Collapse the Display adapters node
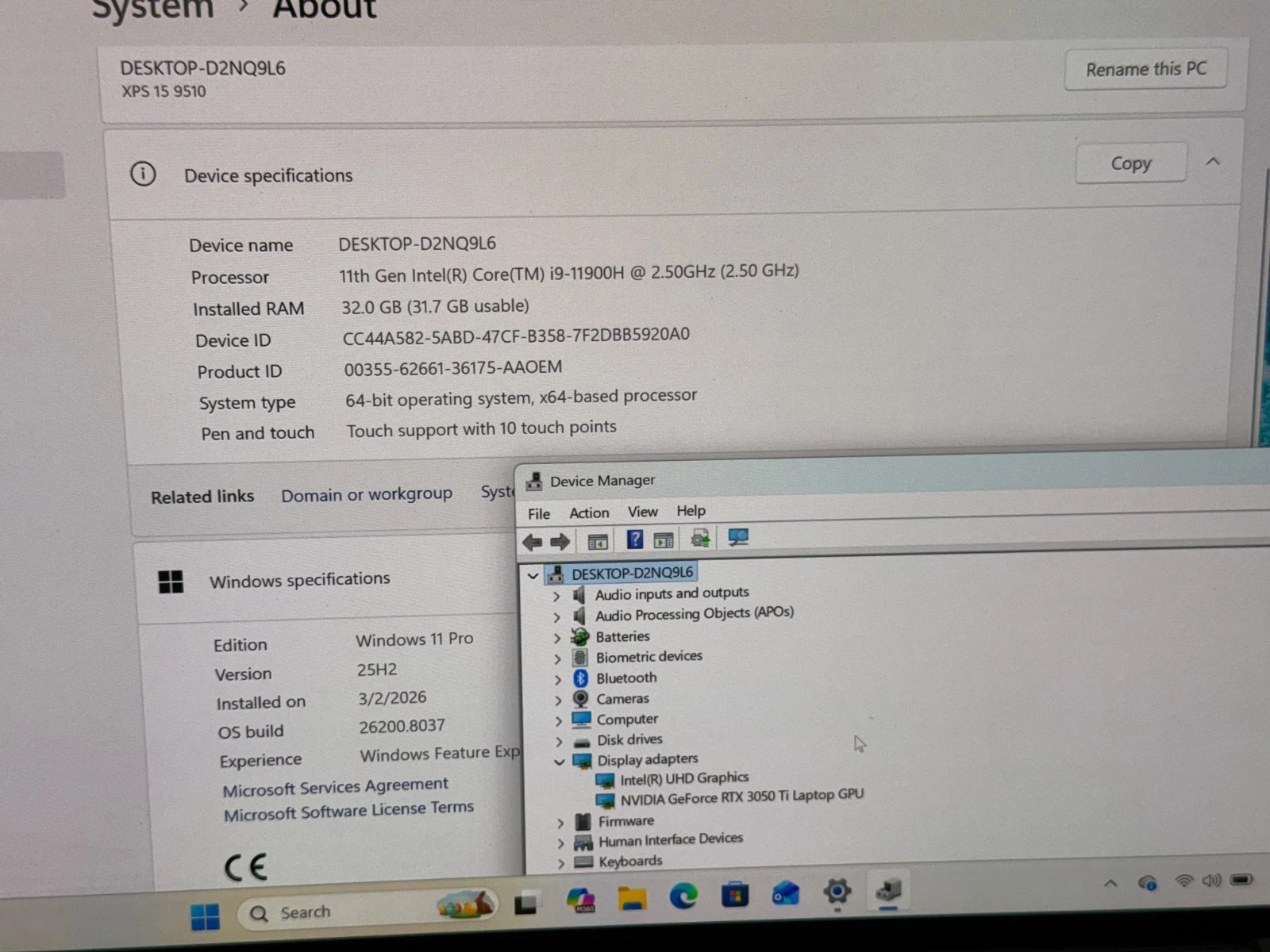 pos(560,762)
